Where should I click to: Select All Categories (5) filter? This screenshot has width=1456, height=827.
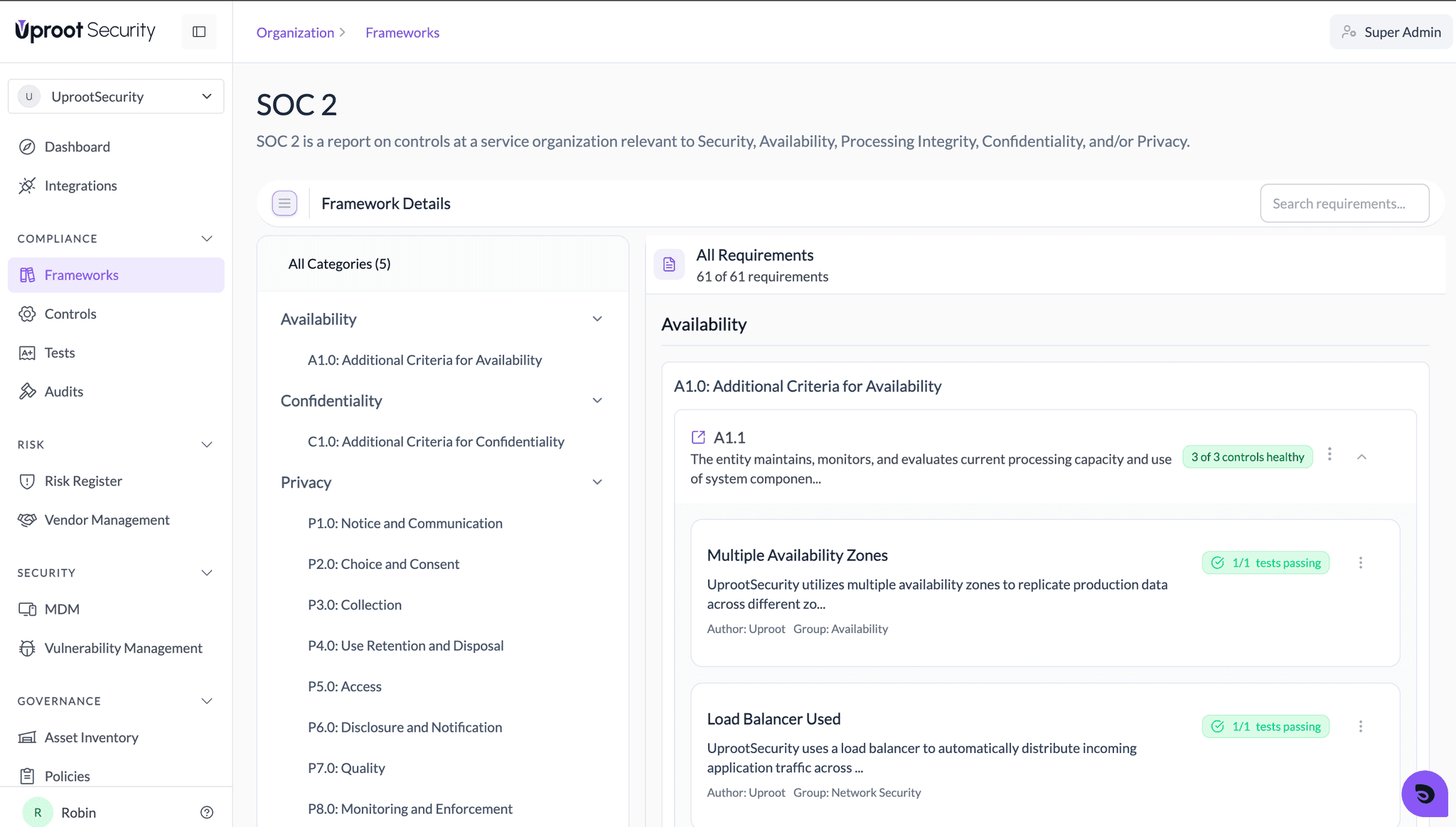coord(339,264)
